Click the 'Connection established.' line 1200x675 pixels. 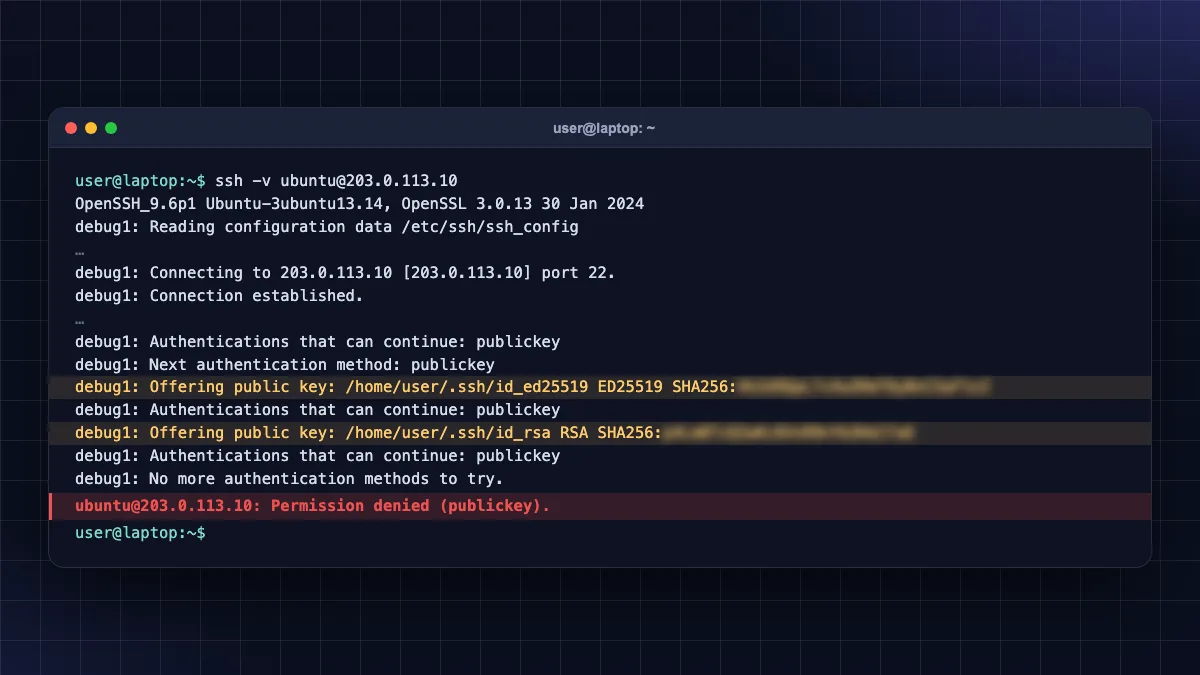[219, 296]
